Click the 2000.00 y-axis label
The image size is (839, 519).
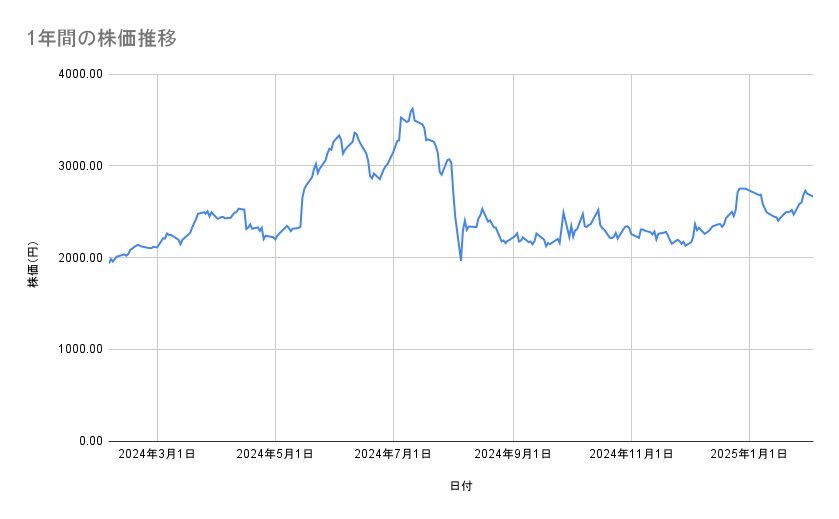79,258
